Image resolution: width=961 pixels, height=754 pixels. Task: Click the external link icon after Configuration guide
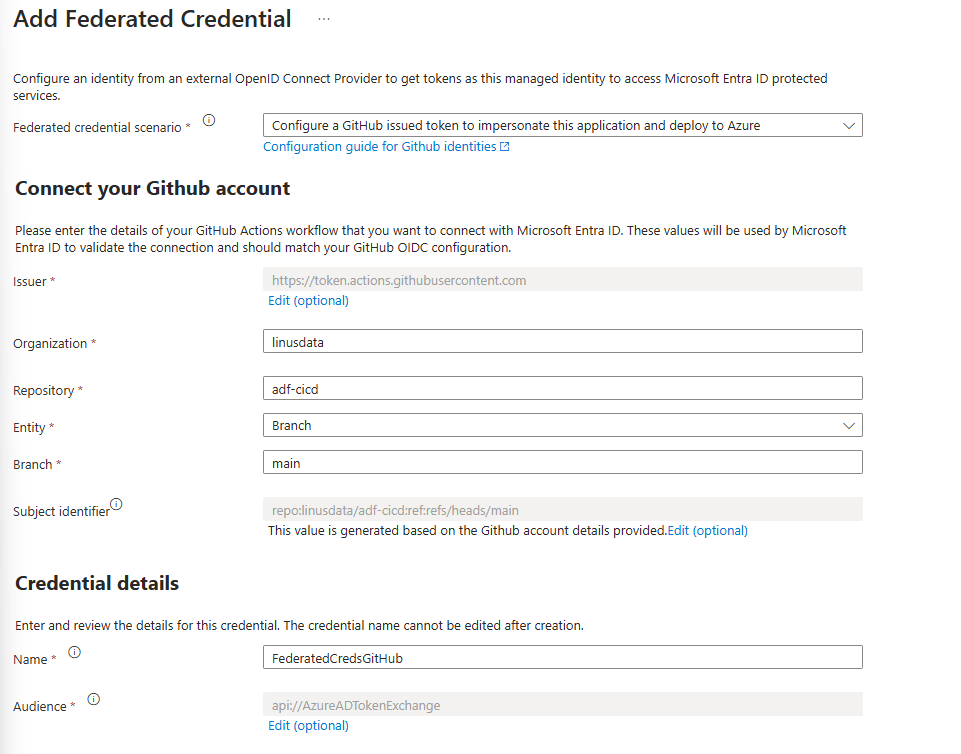click(505, 147)
